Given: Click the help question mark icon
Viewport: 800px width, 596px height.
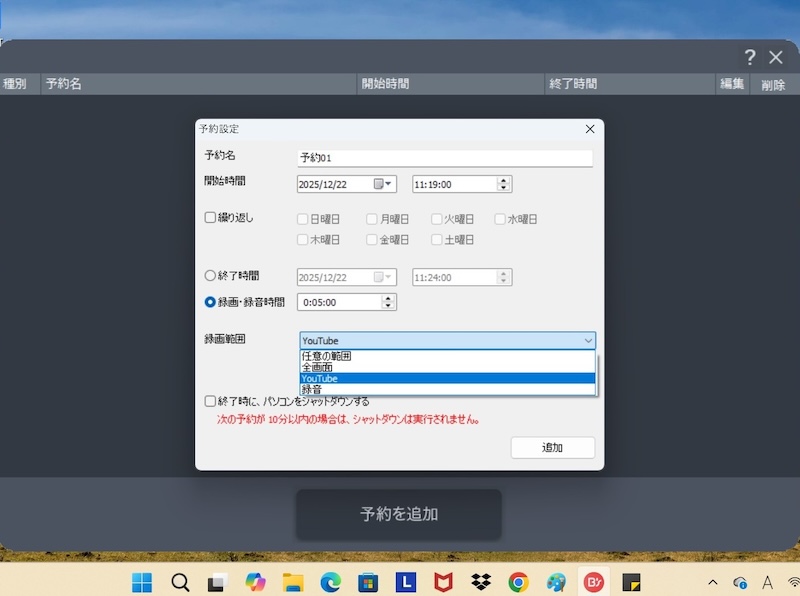Looking at the screenshot, I should coord(749,57).
